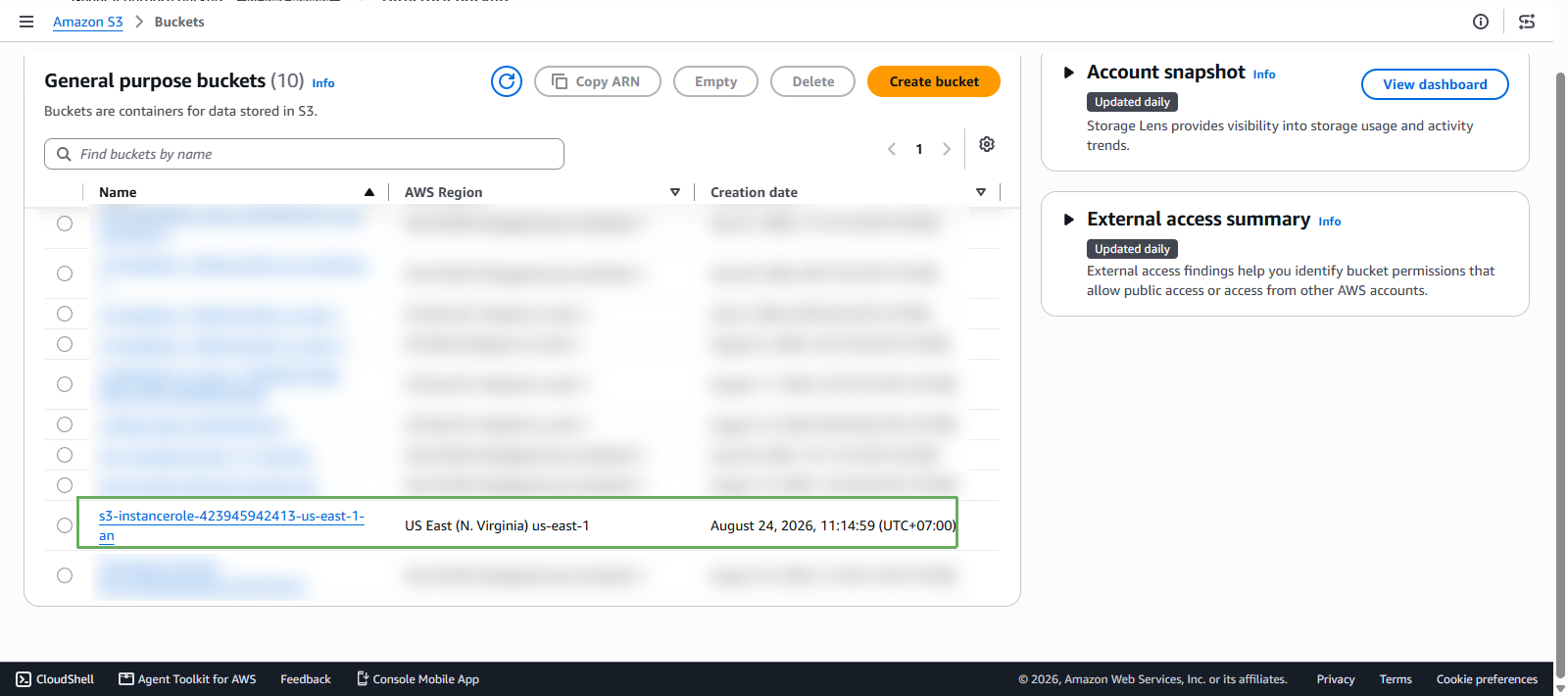Image resolution: width=1568 pixels, height=696 pixels.
Task: Select the s3-instancerole bucket radio button
Action: (65, 525)
